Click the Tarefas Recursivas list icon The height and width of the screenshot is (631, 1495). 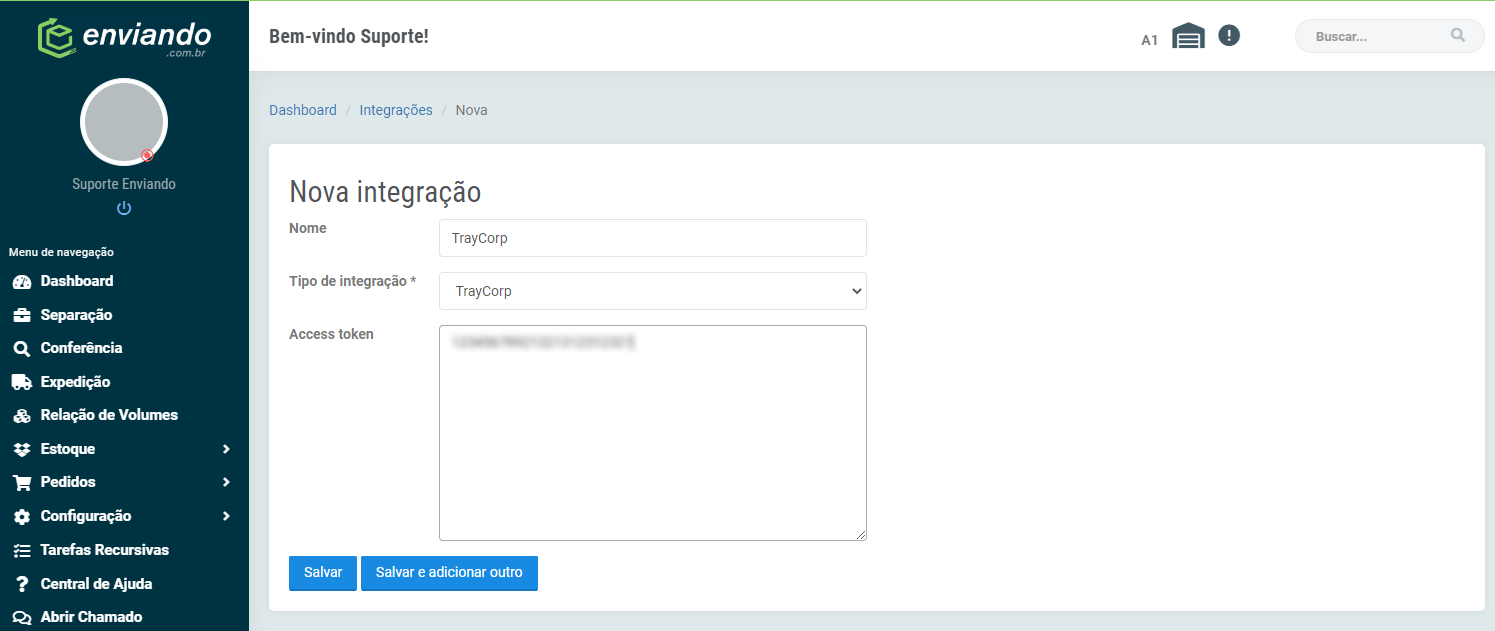click(x=22, y=550)
